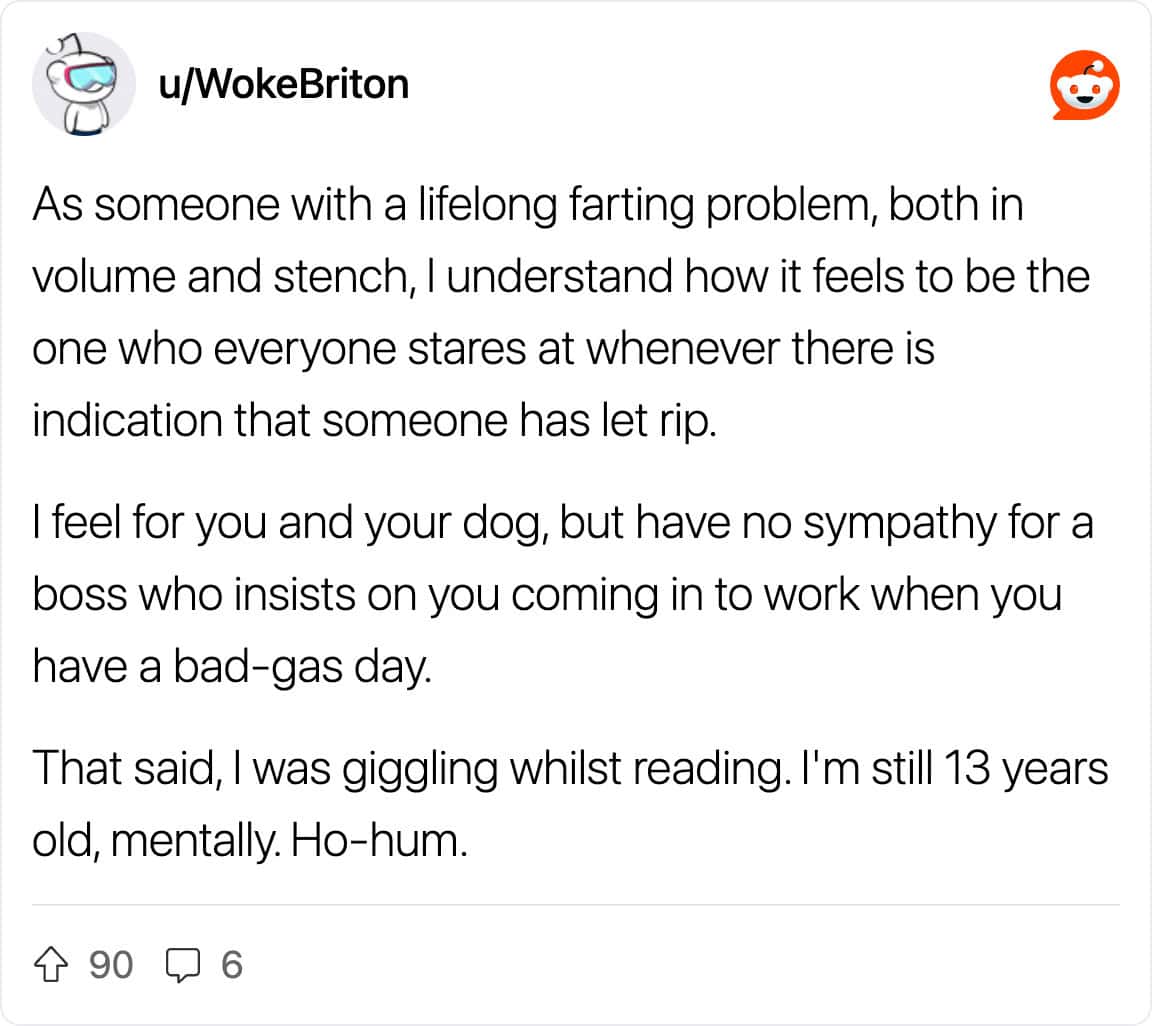Image resolution: width=1152 pixels, height=1026 pixels.
Task: Click the paragraph starting "I feel for you"
Action: click(564, 595)
